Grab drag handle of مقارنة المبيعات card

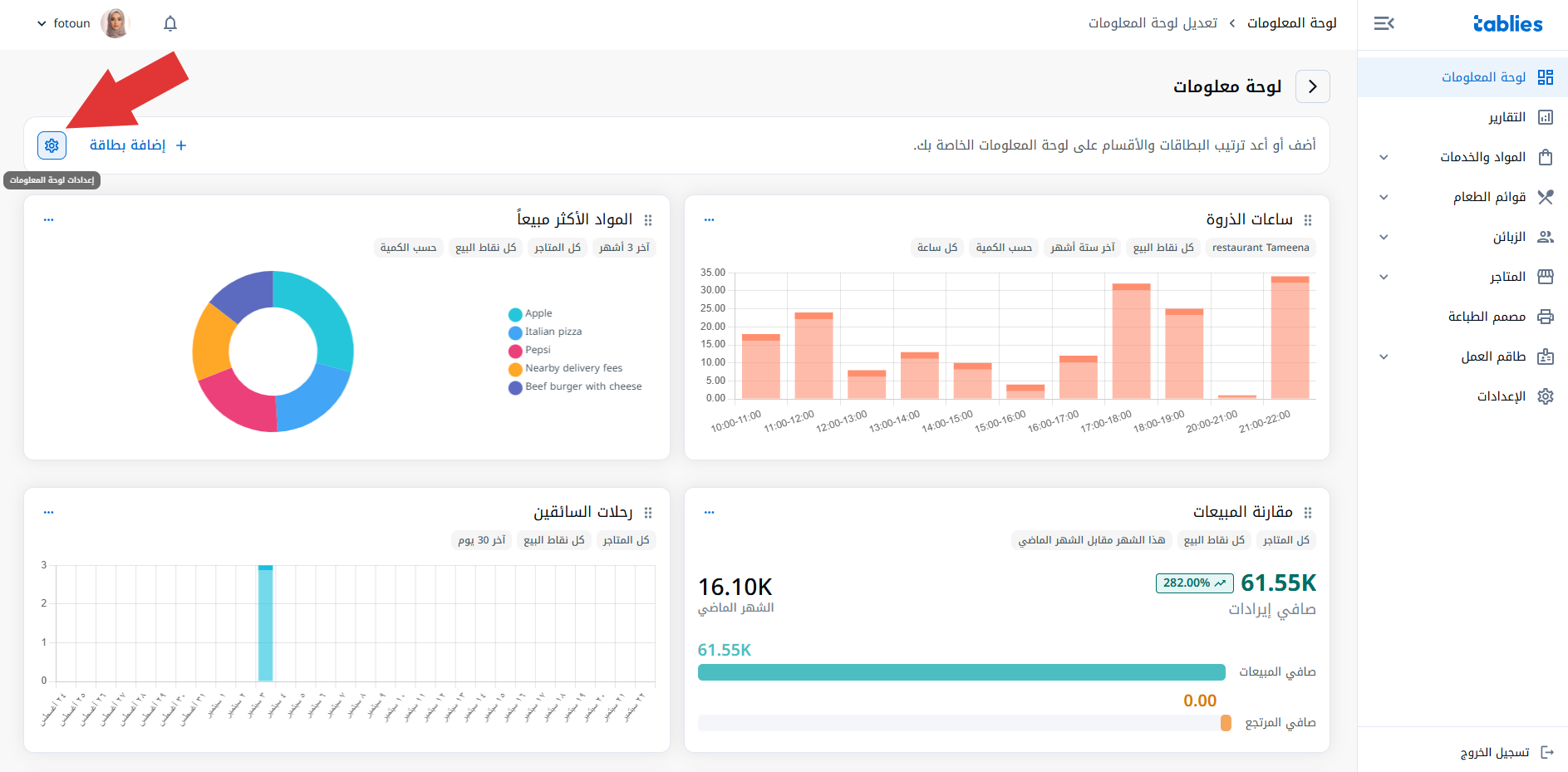[x=1308, y=513]
